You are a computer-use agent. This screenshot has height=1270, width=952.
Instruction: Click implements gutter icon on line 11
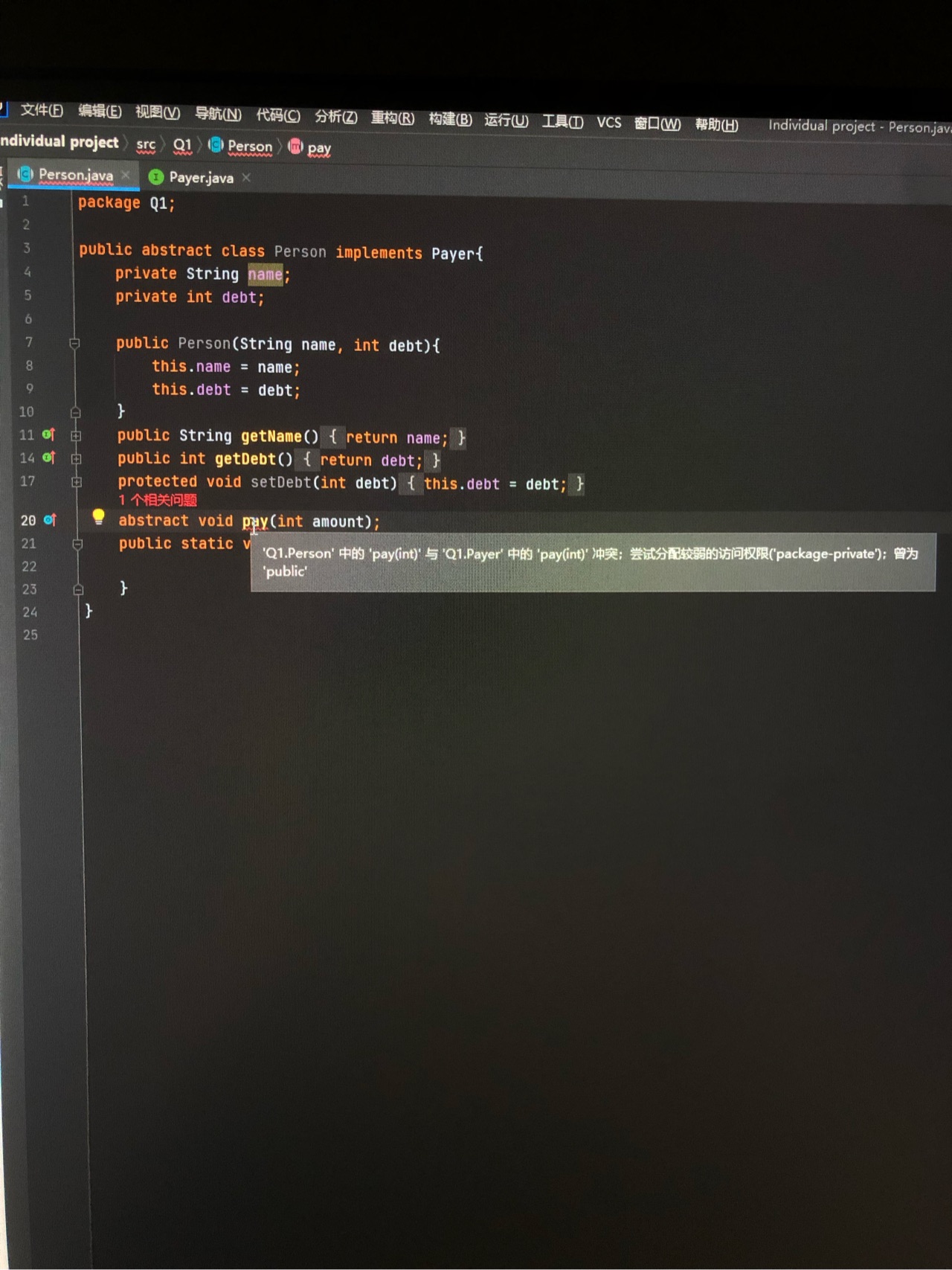coord(49,434)
